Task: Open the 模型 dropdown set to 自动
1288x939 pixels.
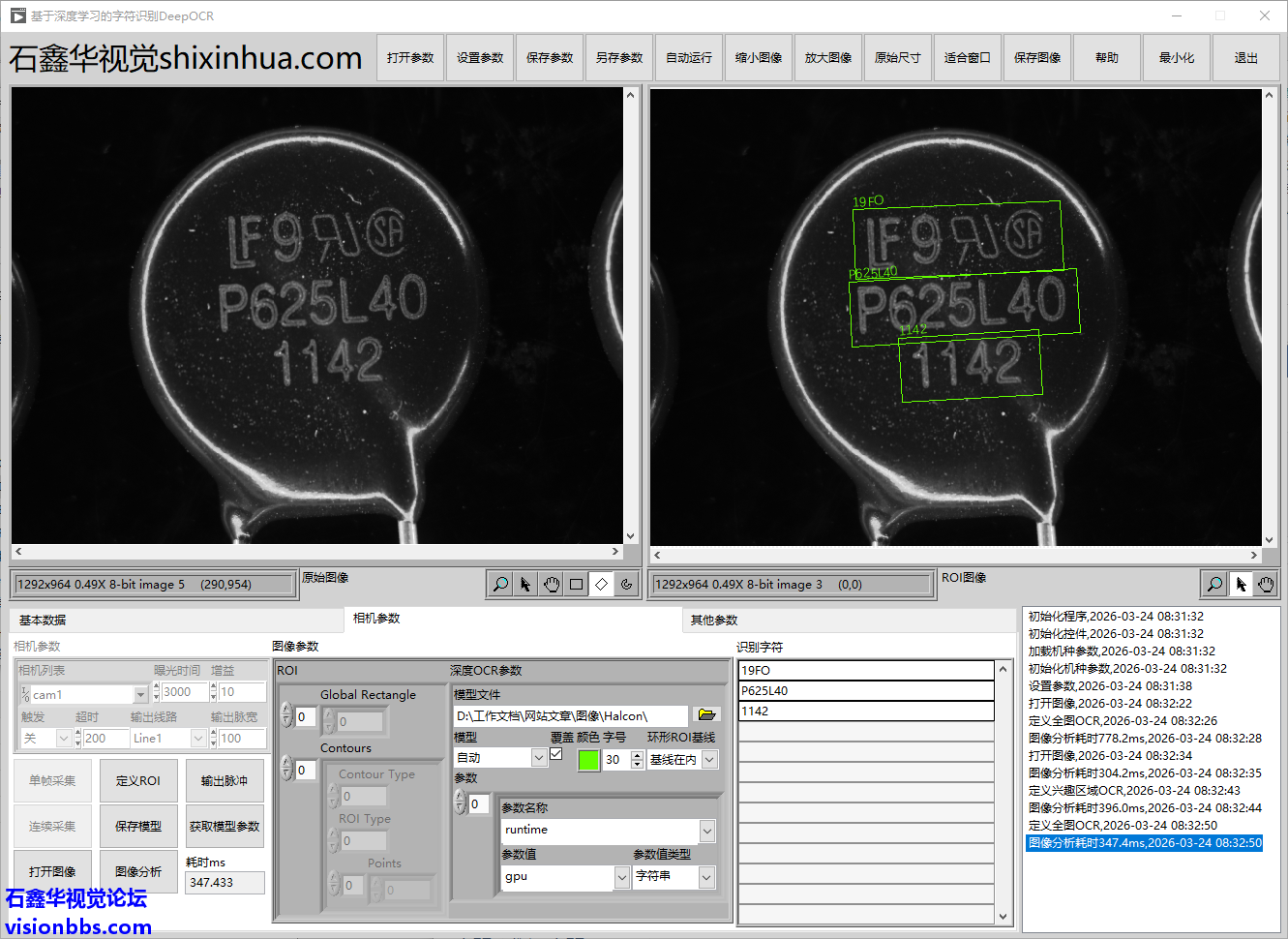Action: (x=539, y=759)
